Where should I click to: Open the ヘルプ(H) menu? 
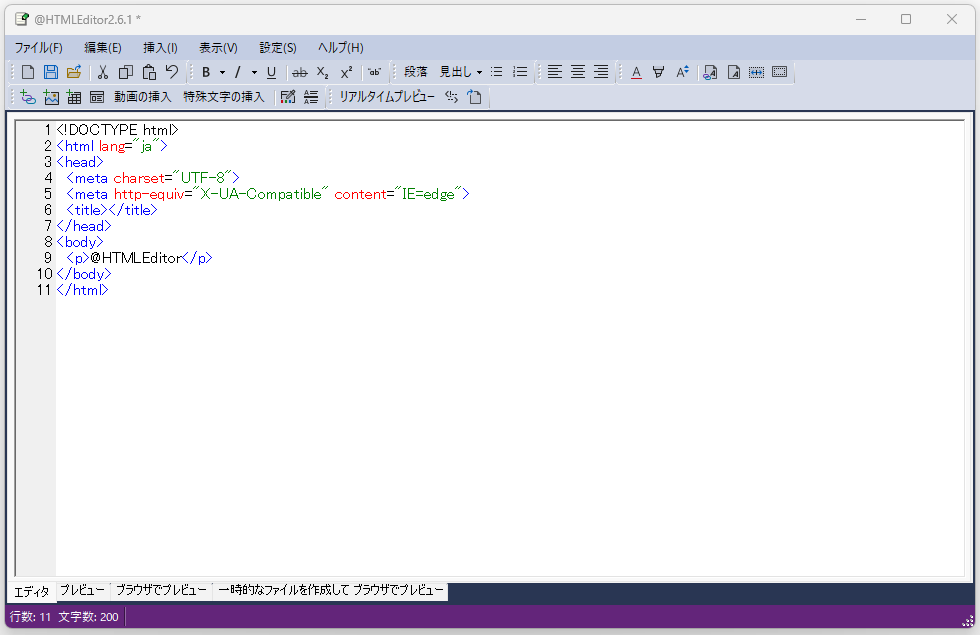pyautogui.click(x=341, y=48)
